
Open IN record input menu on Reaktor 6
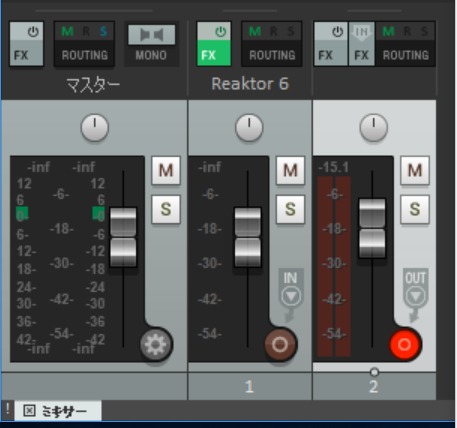(x=291, y=294)
